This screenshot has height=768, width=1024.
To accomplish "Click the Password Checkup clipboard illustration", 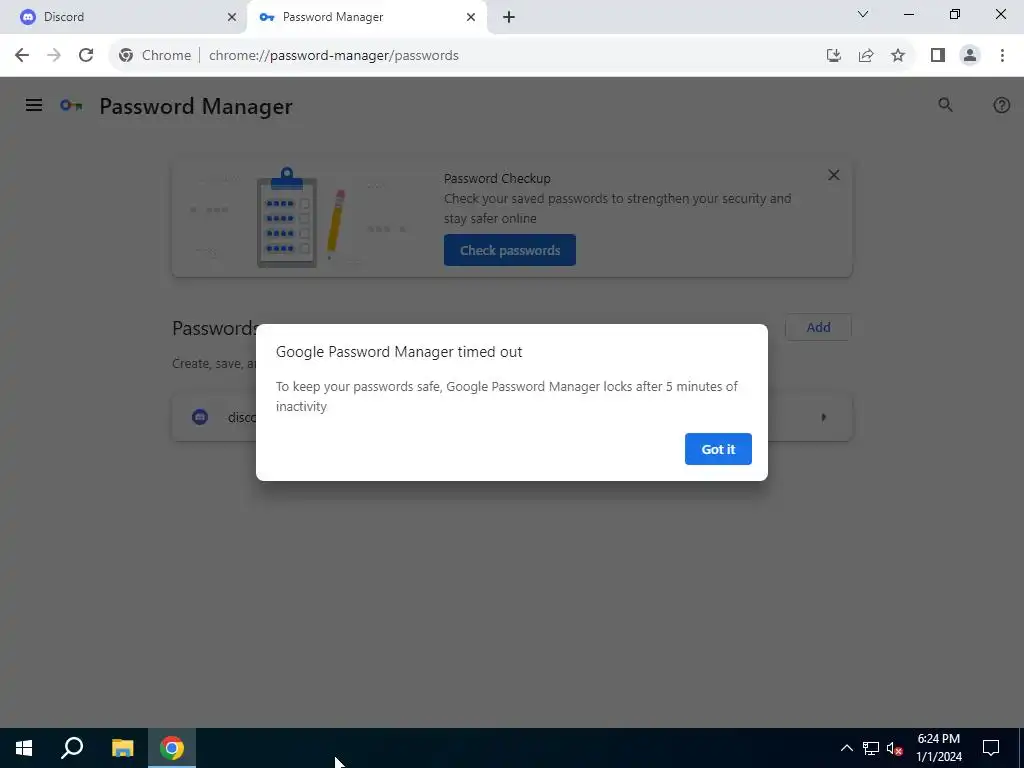I will pos(287,217).
